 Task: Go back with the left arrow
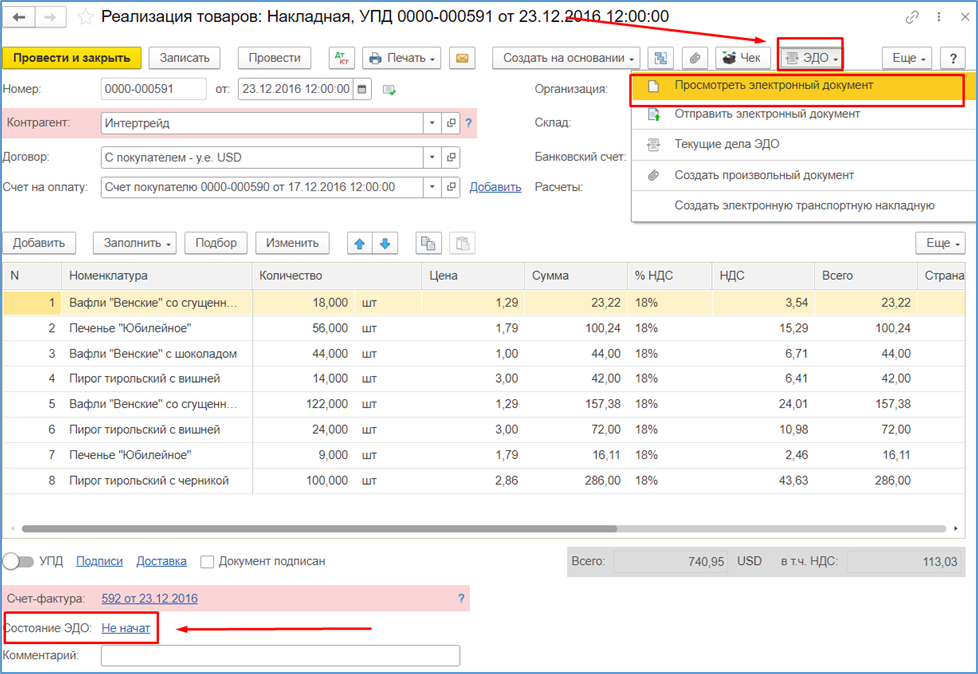[19, 17]
